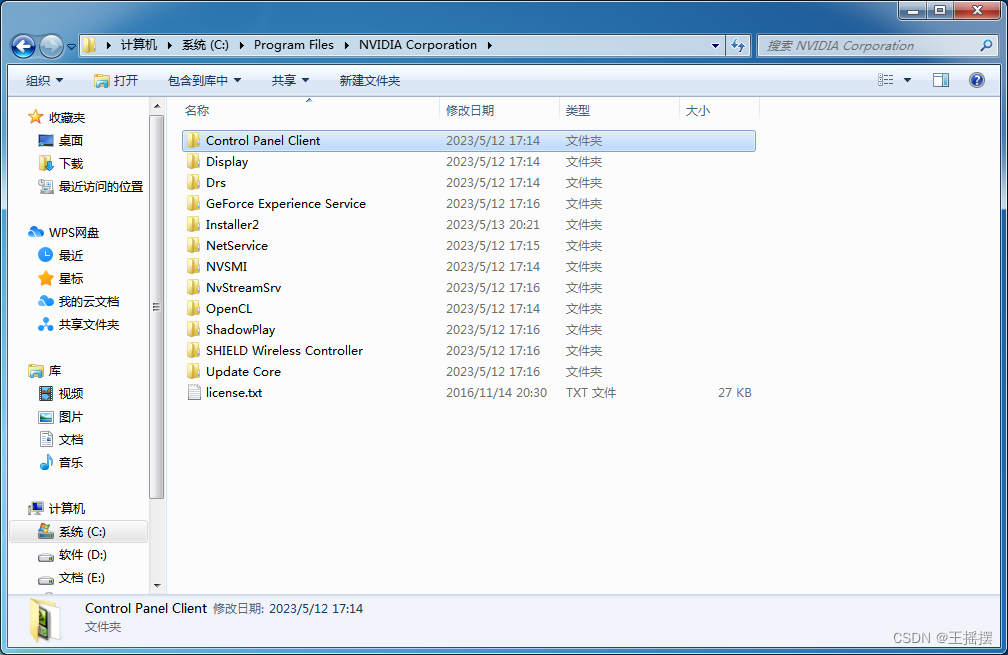Select the NVSMI folder icon

(x=194, y=267)
